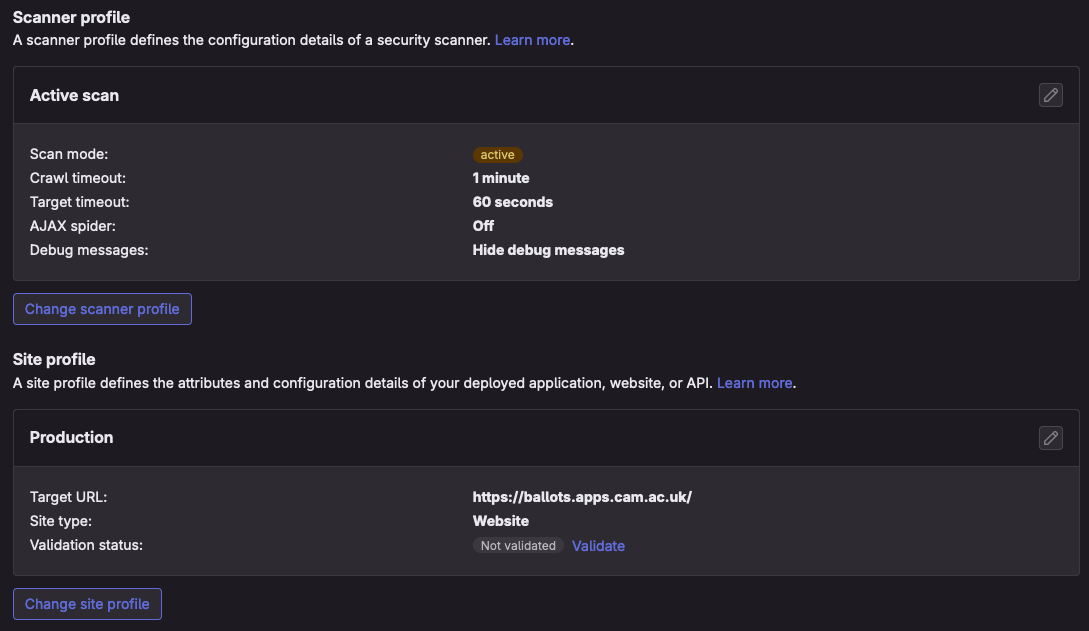Click the Scanner profile section heading
The image size is (1089, 631).
pyautogui.click(x=71, y=17)
